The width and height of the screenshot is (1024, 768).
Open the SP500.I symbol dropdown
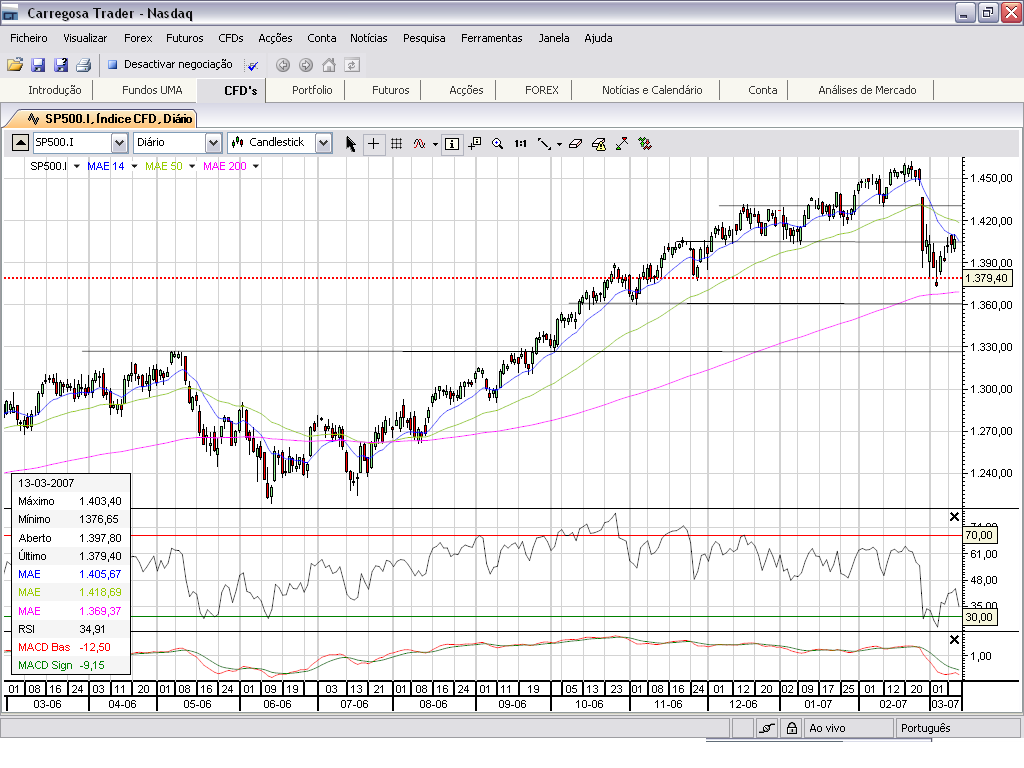click(x=119, y=143)
